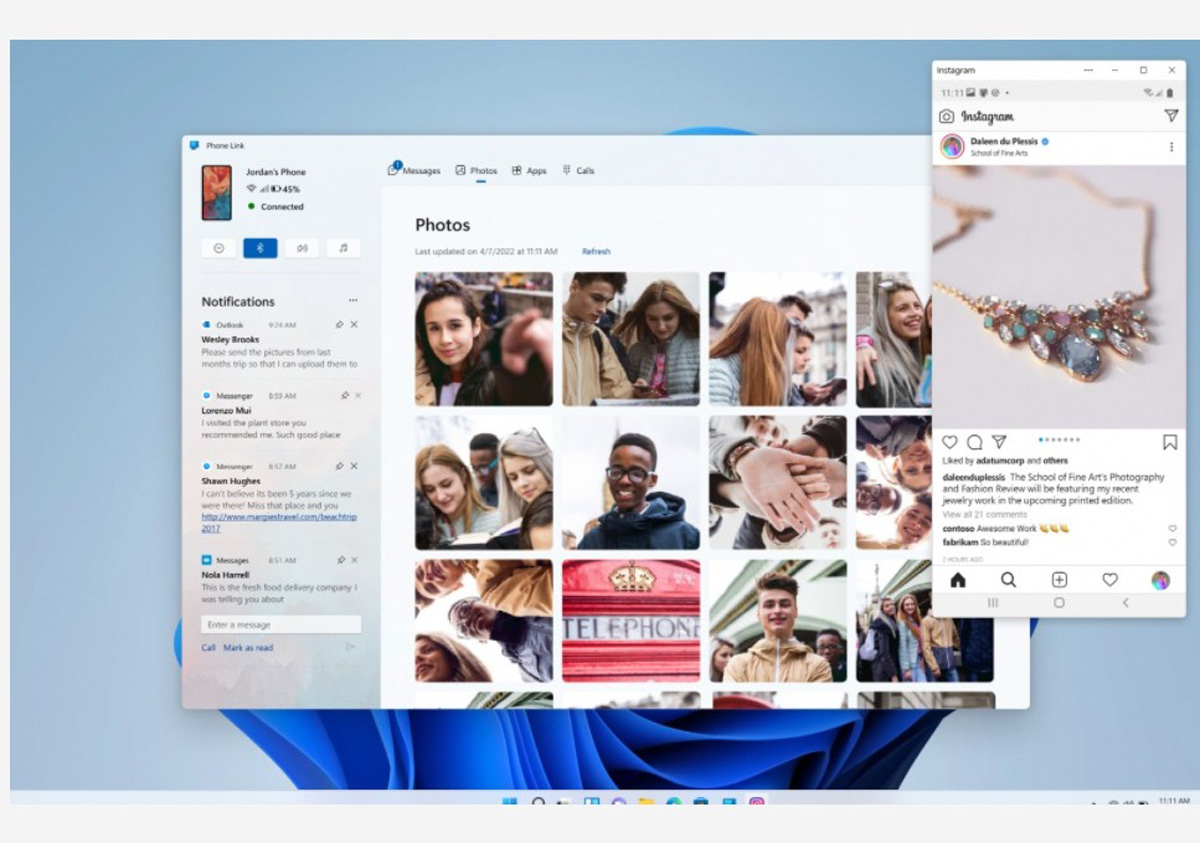The height and width of the screenshot is (843, 1200).
Task: Toggle the phone sound button
Action: [301, 248]
